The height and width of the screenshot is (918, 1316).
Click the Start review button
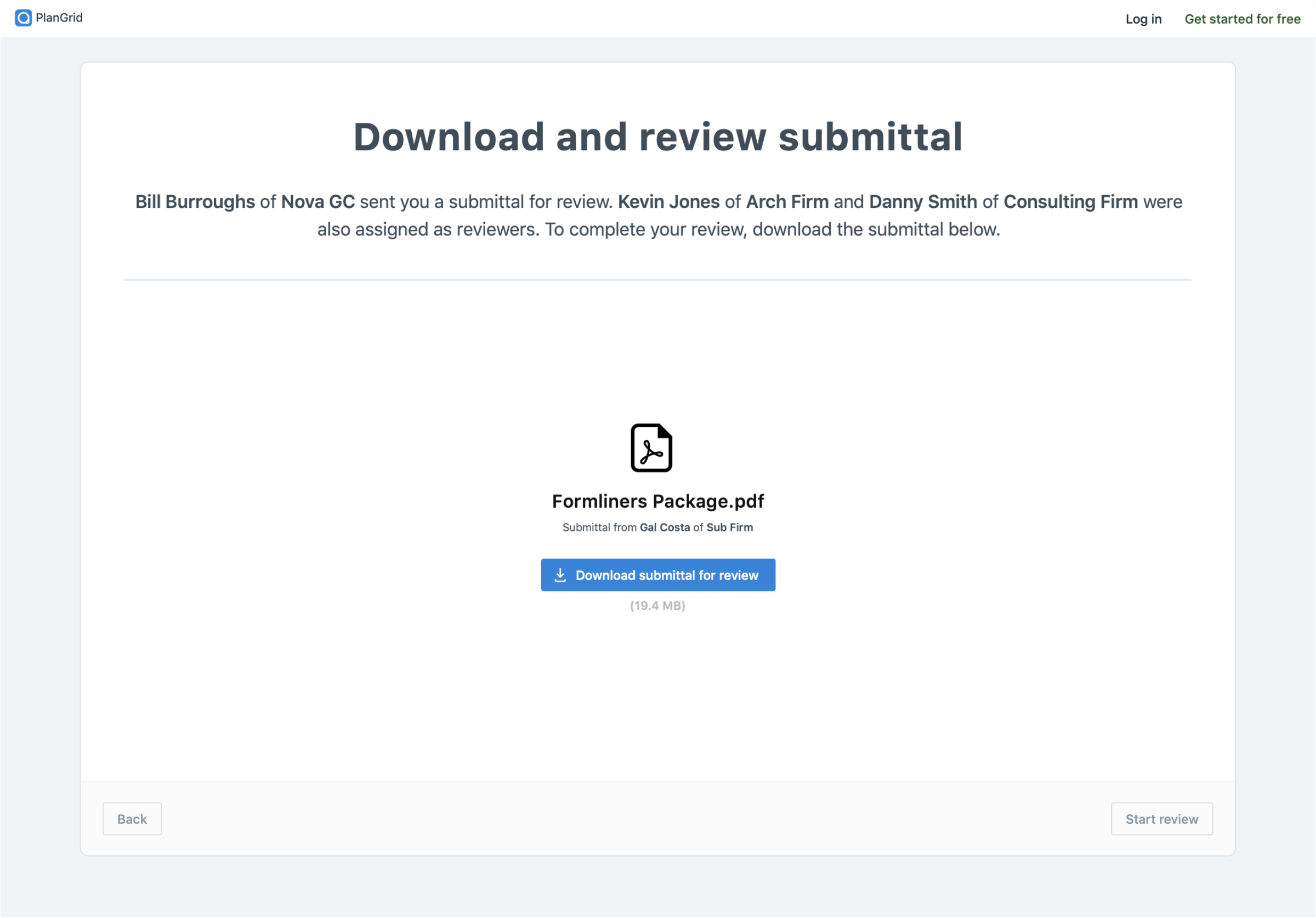pos(1162,819)
